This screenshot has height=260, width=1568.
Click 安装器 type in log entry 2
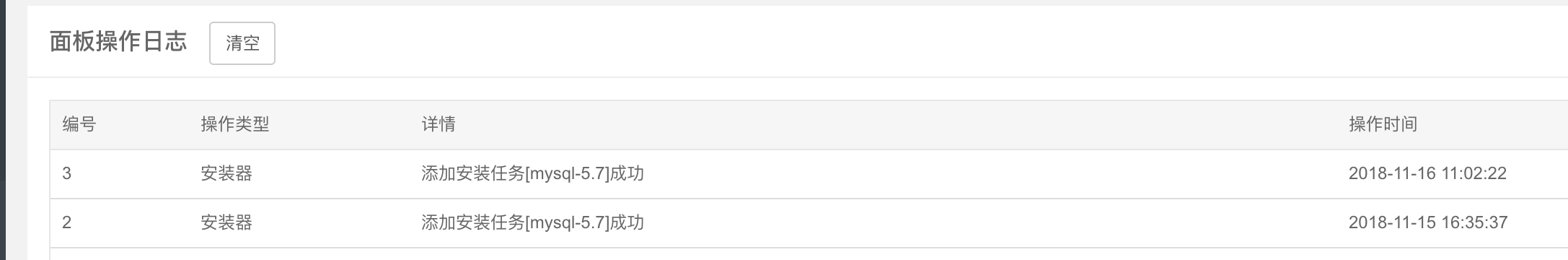coord(226,222)
